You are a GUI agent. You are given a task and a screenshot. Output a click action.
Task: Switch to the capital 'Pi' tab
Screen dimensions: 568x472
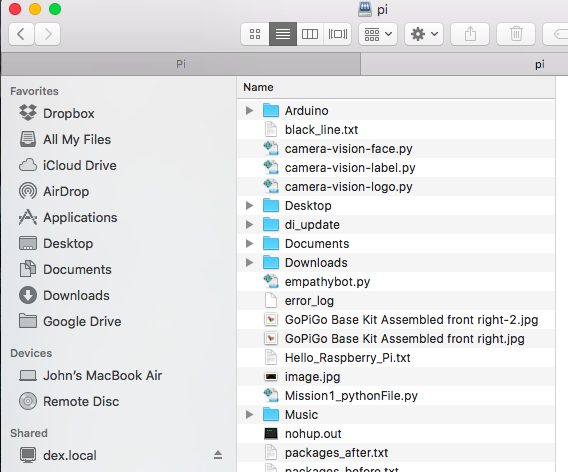(x=181, y=64)
